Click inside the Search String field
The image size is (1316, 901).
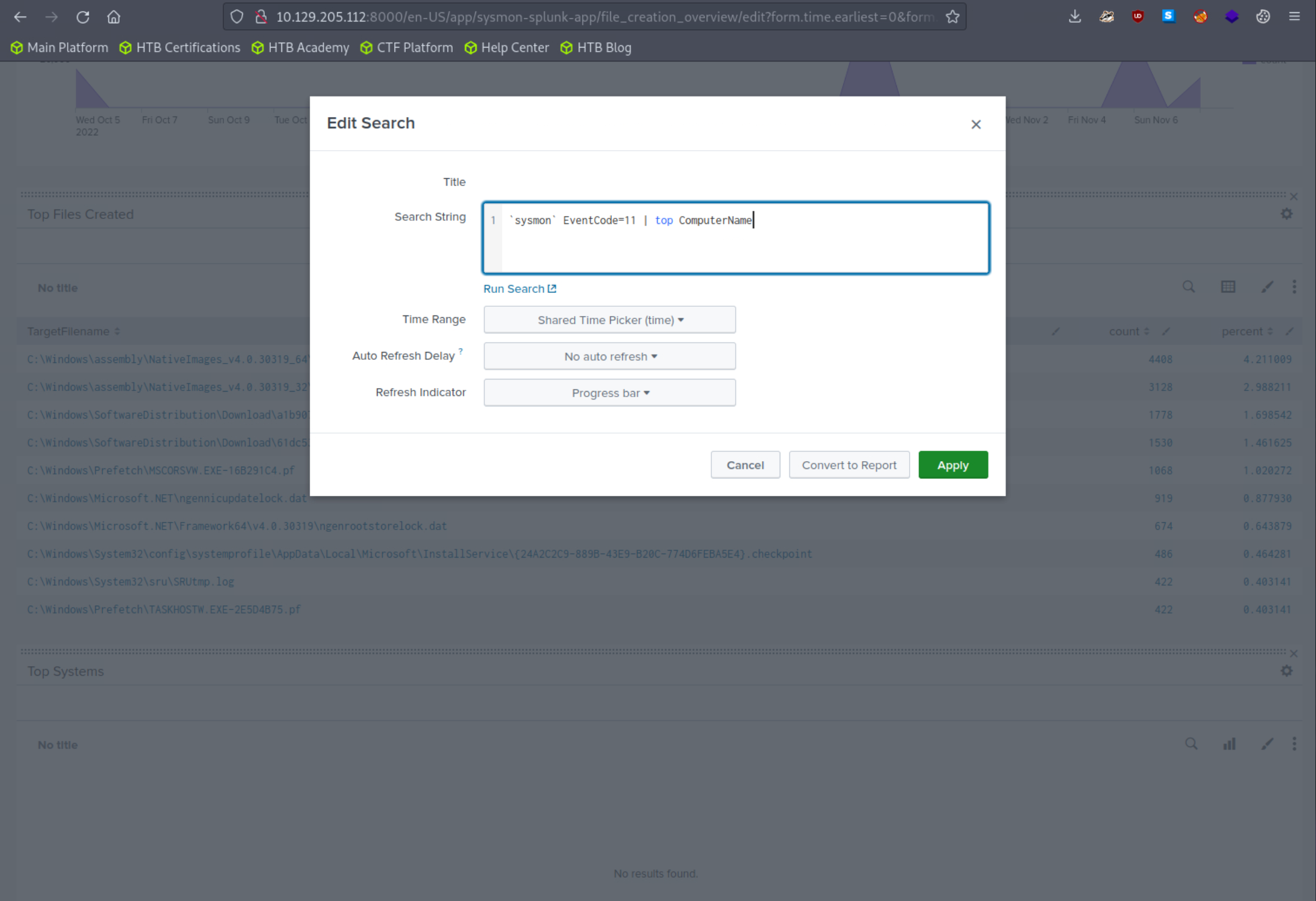735,238
